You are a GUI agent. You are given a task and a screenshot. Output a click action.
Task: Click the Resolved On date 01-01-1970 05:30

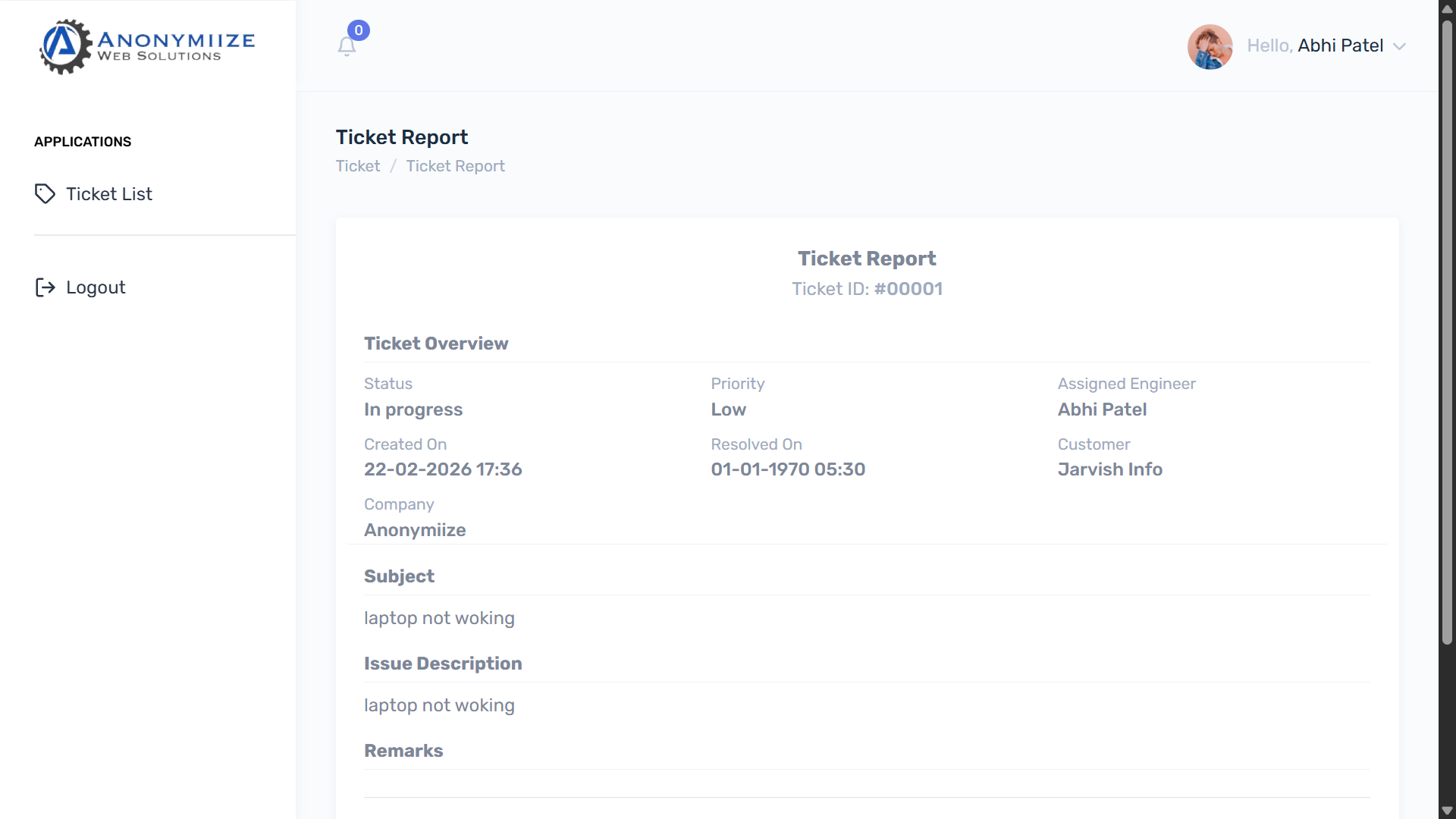click(x=788, y=469)
